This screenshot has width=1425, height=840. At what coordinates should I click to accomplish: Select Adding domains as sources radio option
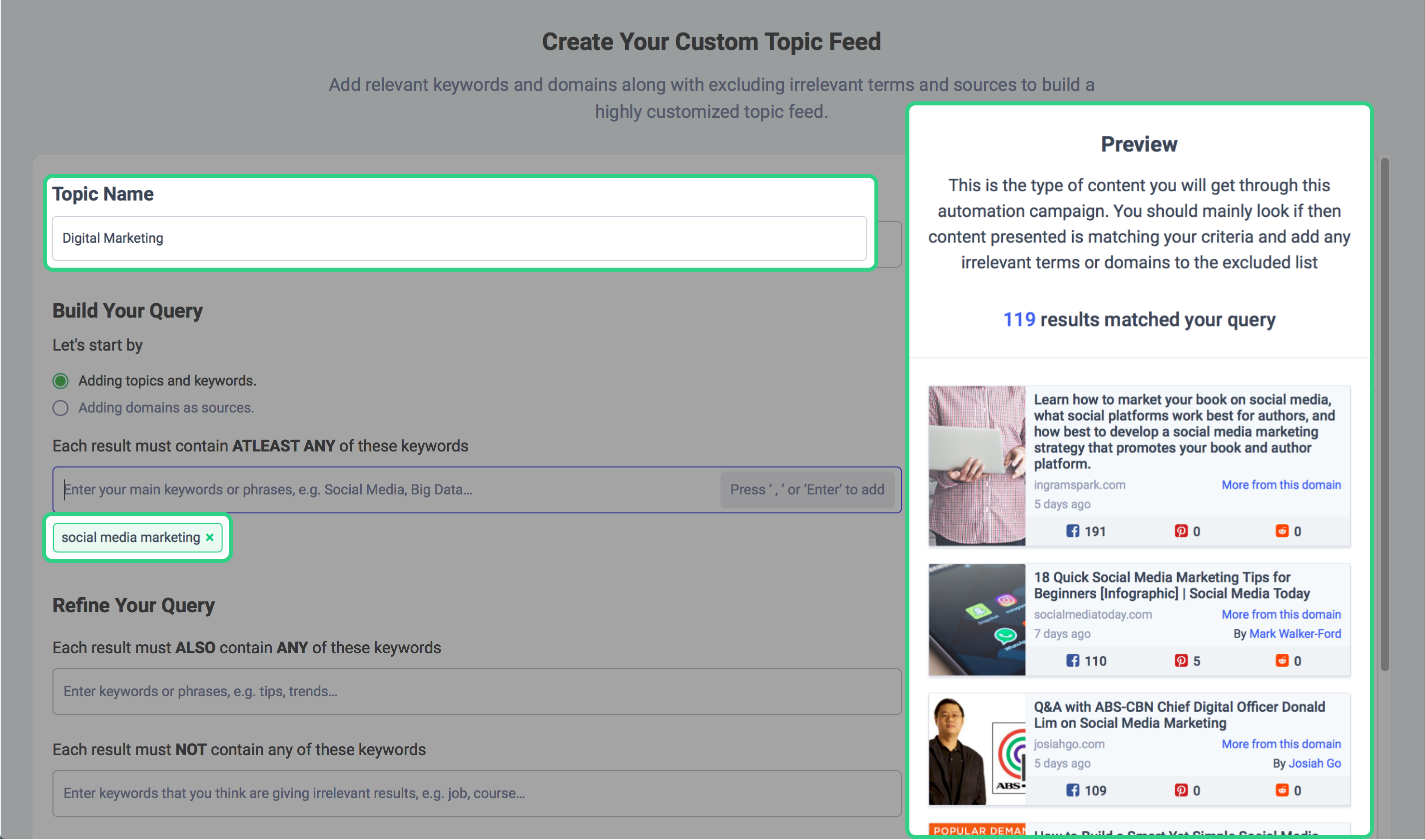point(60,408)
